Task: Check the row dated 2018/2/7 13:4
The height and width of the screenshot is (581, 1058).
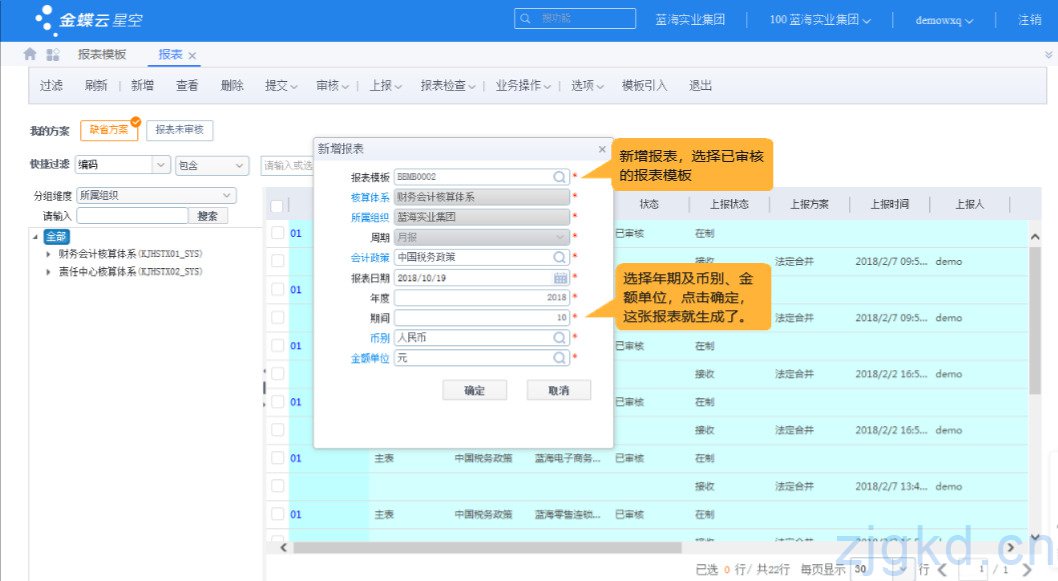Action: pyautogui.click(x=277, y=486)
